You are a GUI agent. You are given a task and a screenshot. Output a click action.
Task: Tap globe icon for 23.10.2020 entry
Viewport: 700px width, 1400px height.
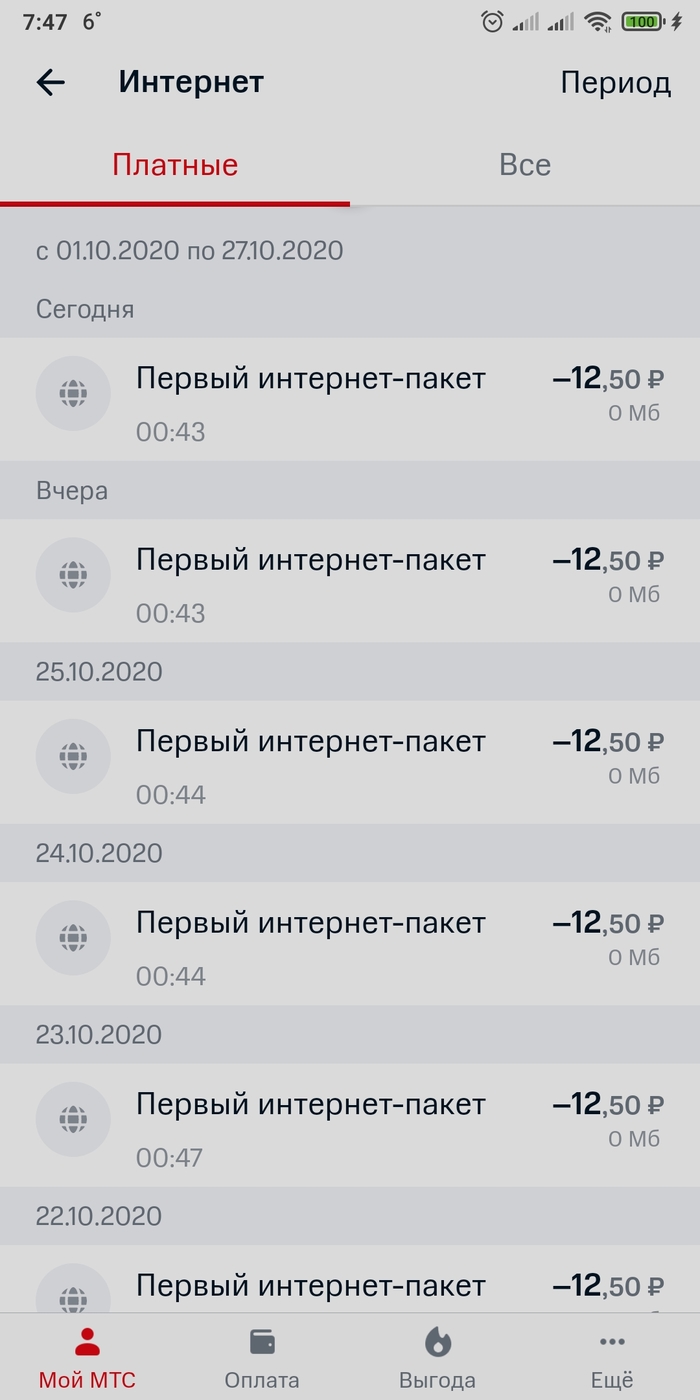click(x=73, y=1120)
